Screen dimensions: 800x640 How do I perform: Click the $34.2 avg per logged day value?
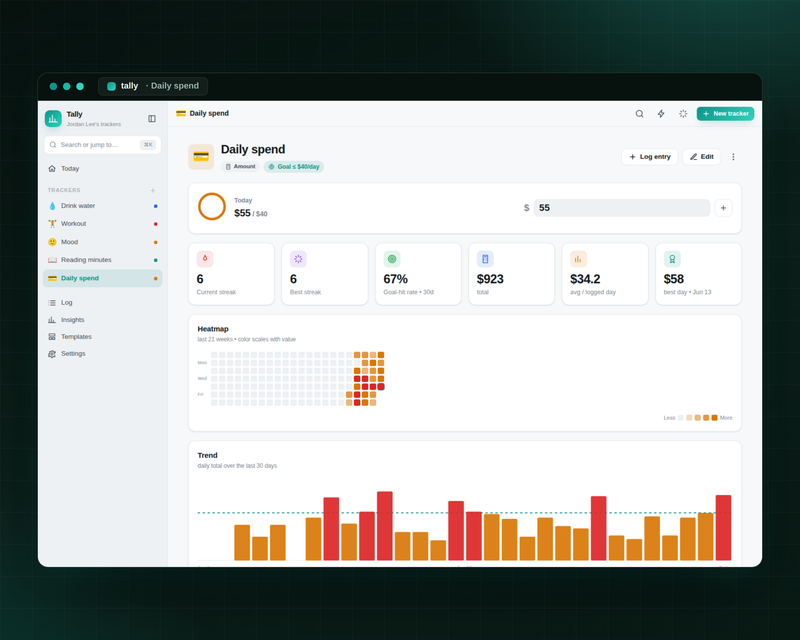[585, 279]
